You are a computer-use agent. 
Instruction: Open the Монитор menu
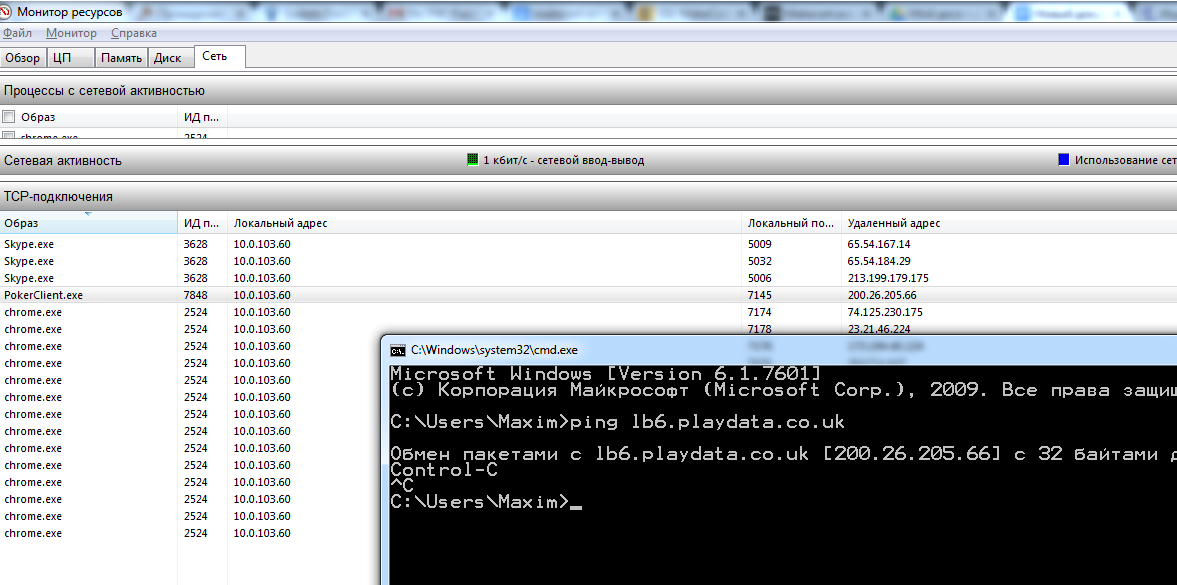[71, 33]
